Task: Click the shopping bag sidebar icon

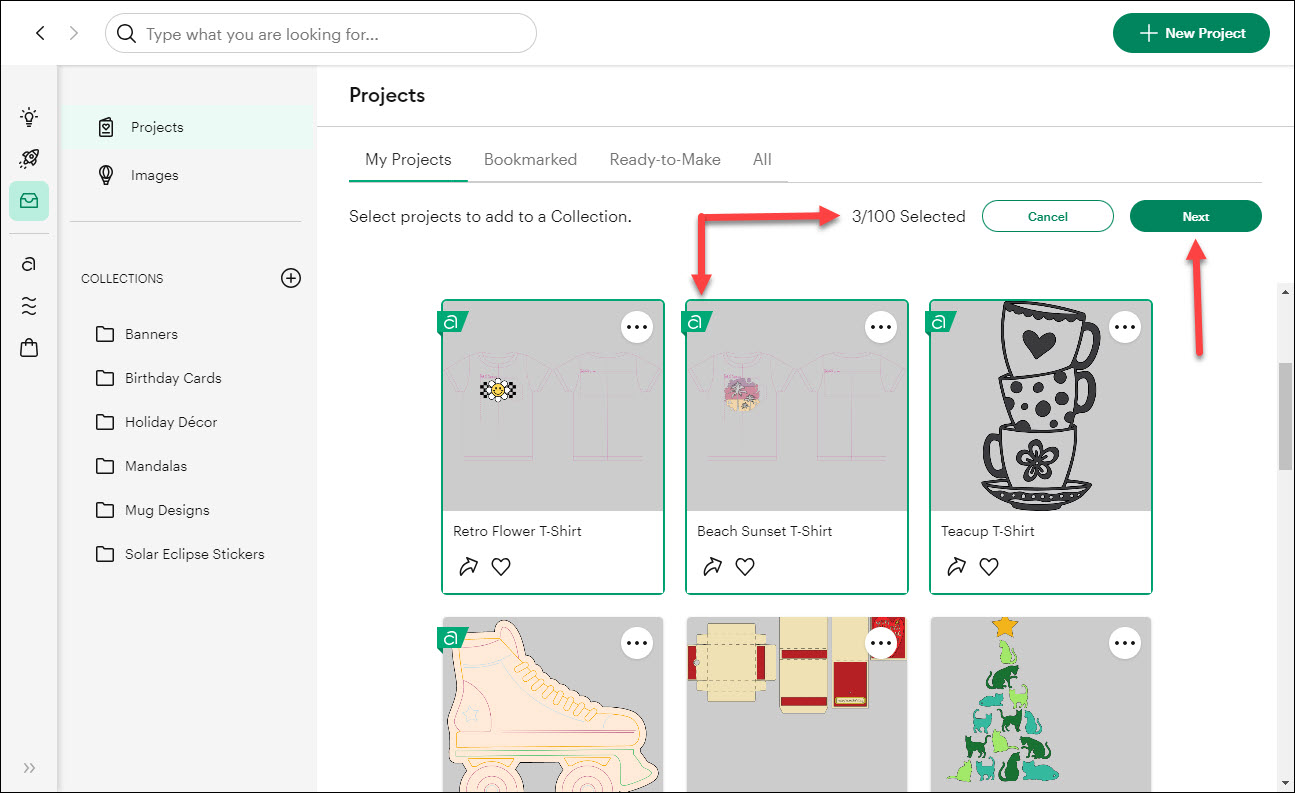Action: click(29, 348)
